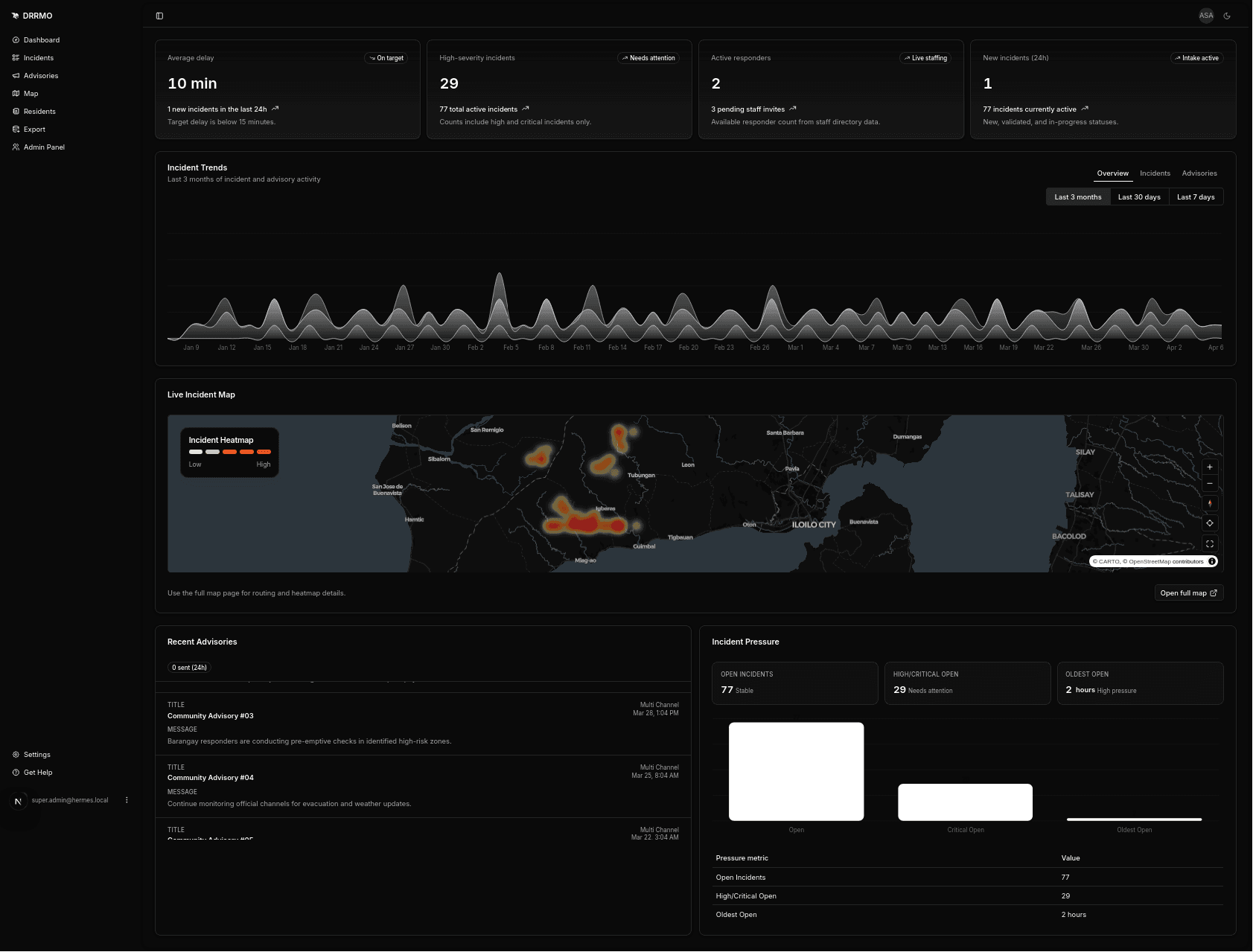Select the Last 30 days range
This screenshot has height=952, width=1253.
[x=1138, y=197]
